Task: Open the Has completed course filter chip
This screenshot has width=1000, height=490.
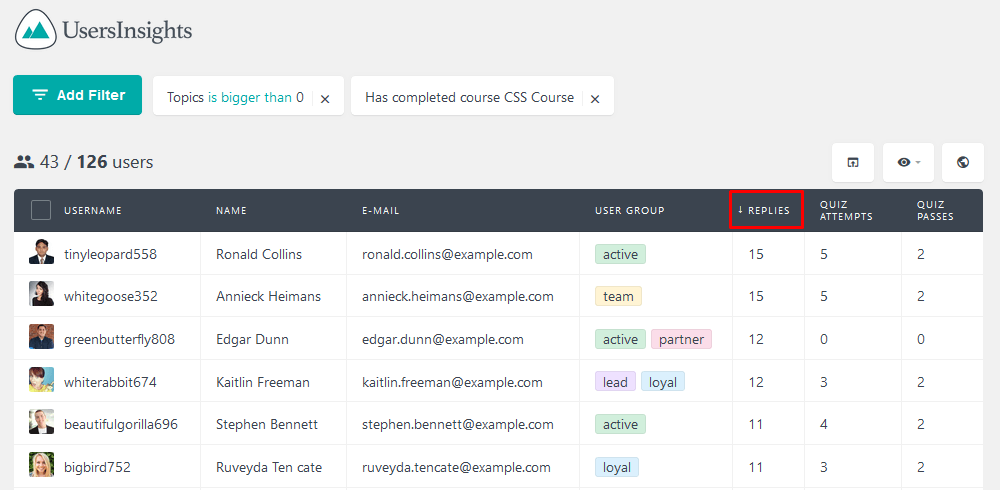Action: point(469,98)
